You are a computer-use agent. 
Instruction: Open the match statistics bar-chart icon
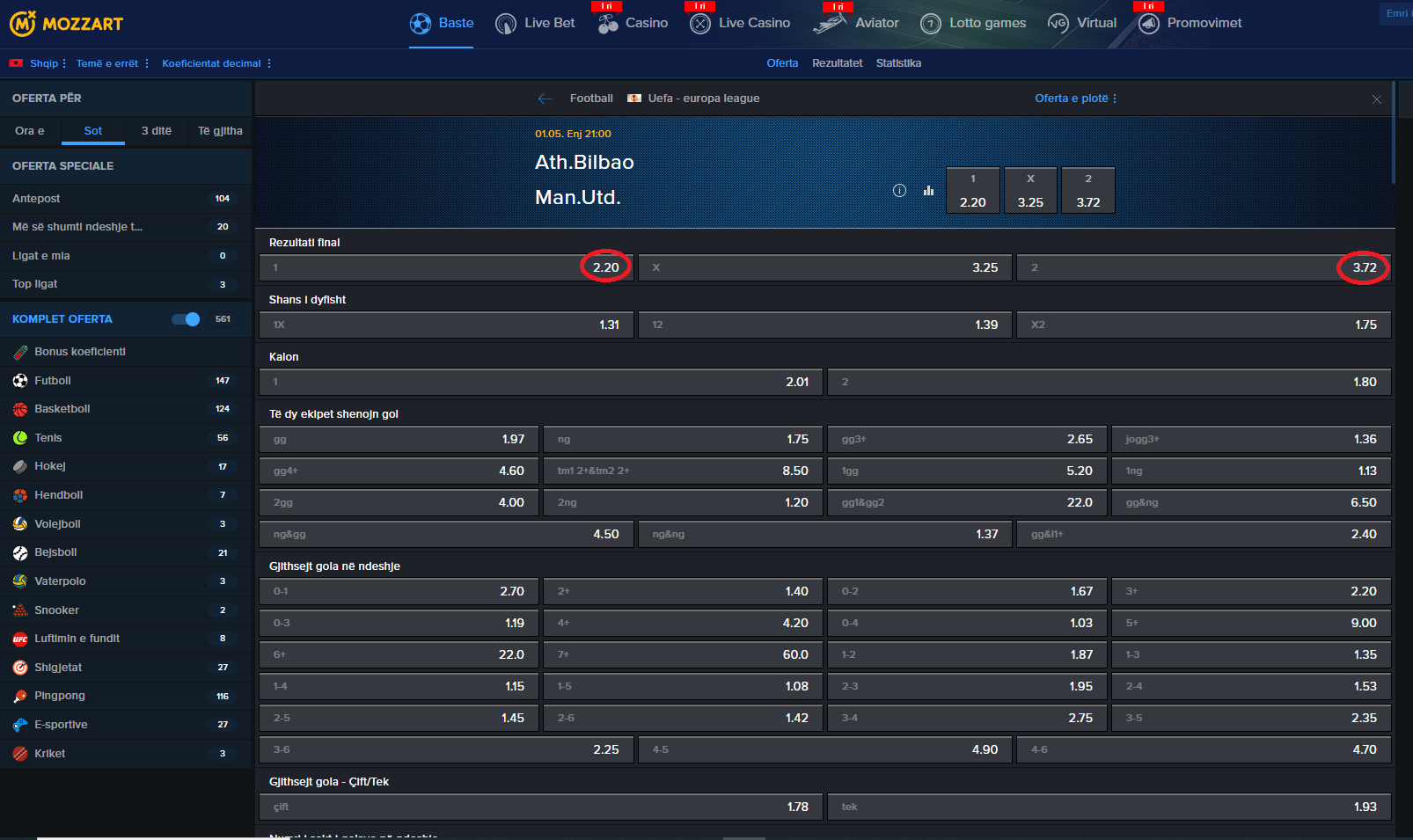click(x=928, y=190)
